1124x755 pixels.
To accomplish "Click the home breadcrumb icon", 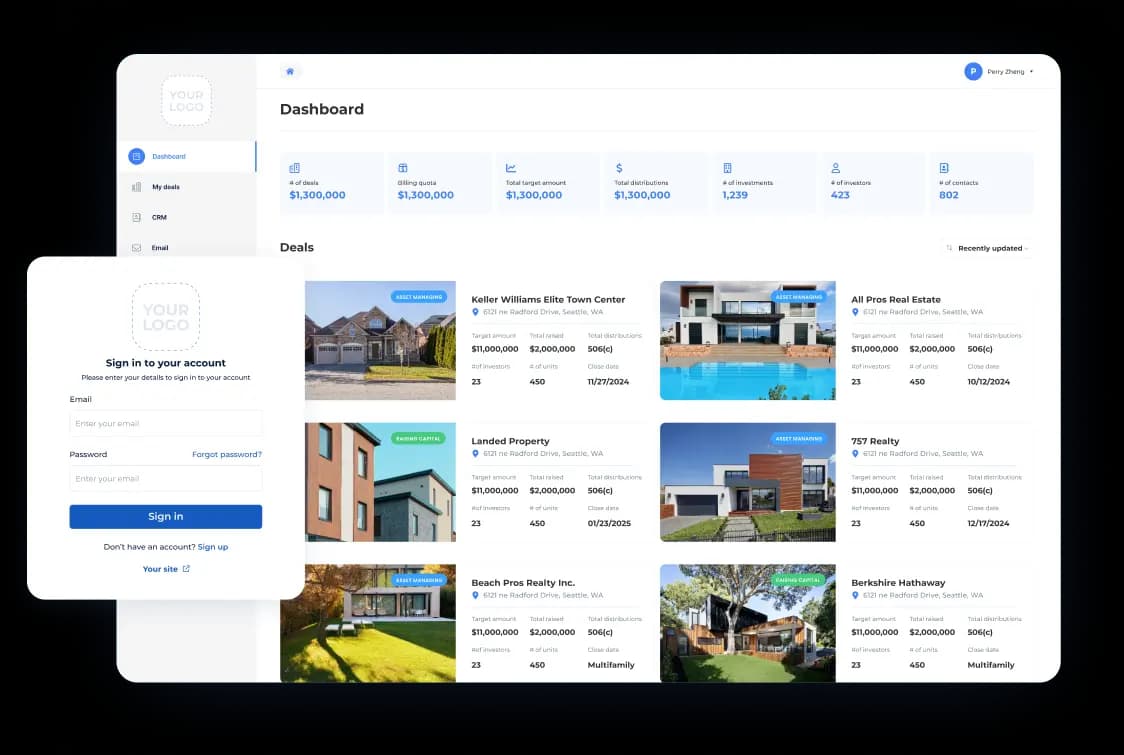I will pos(290,72).
